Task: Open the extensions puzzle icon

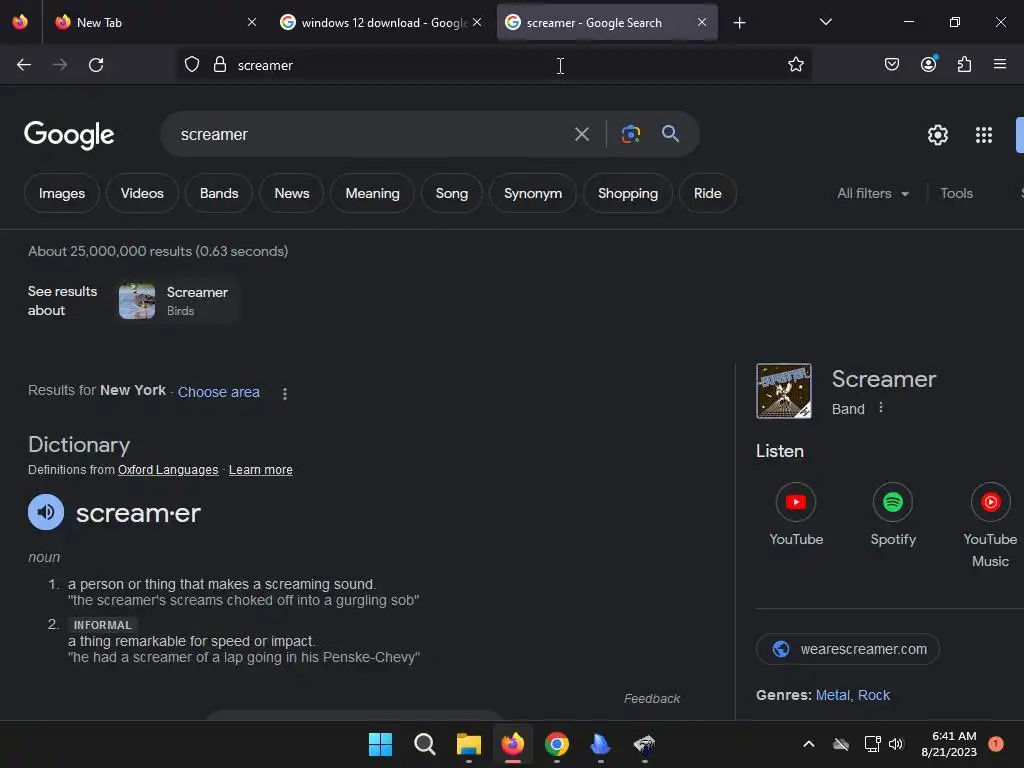Action: point(964,64)
